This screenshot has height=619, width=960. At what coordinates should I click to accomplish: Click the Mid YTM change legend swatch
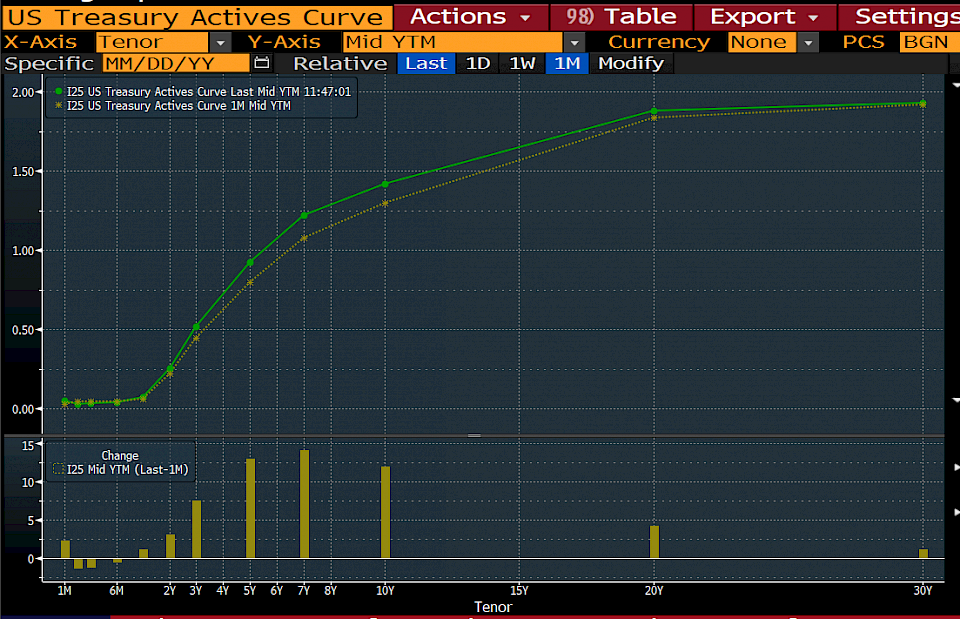(57, 469)
